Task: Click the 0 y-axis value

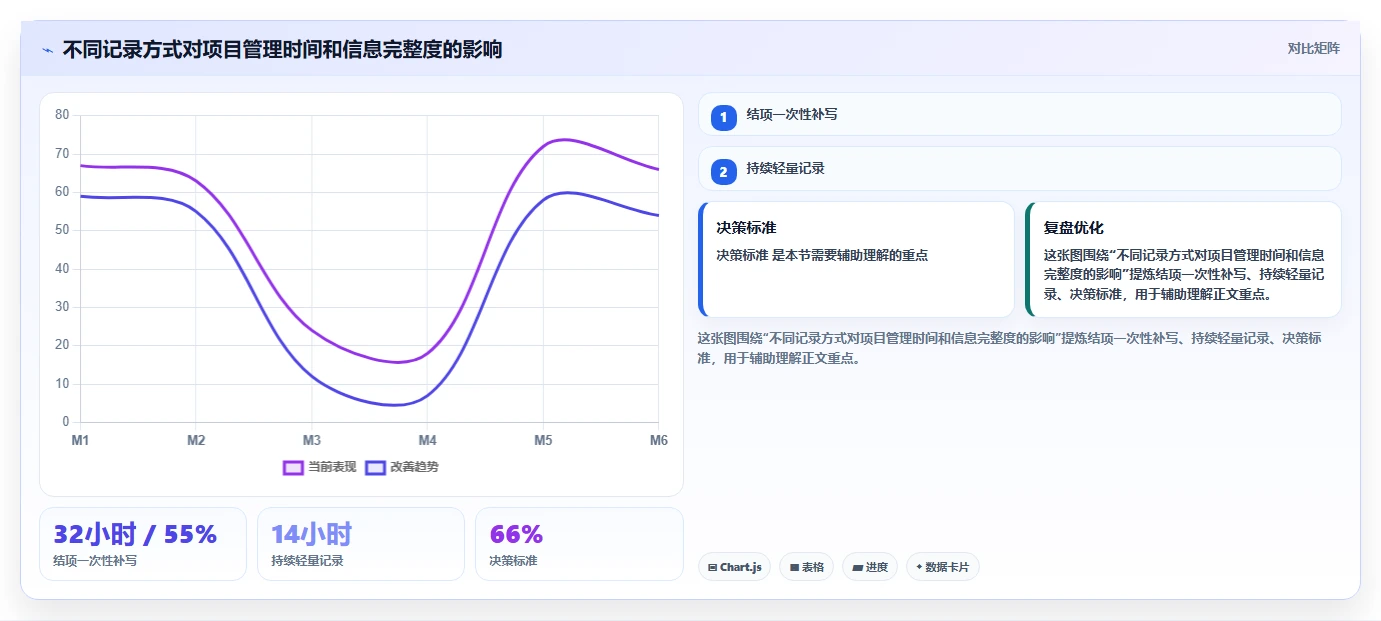Action: (66, 422)
